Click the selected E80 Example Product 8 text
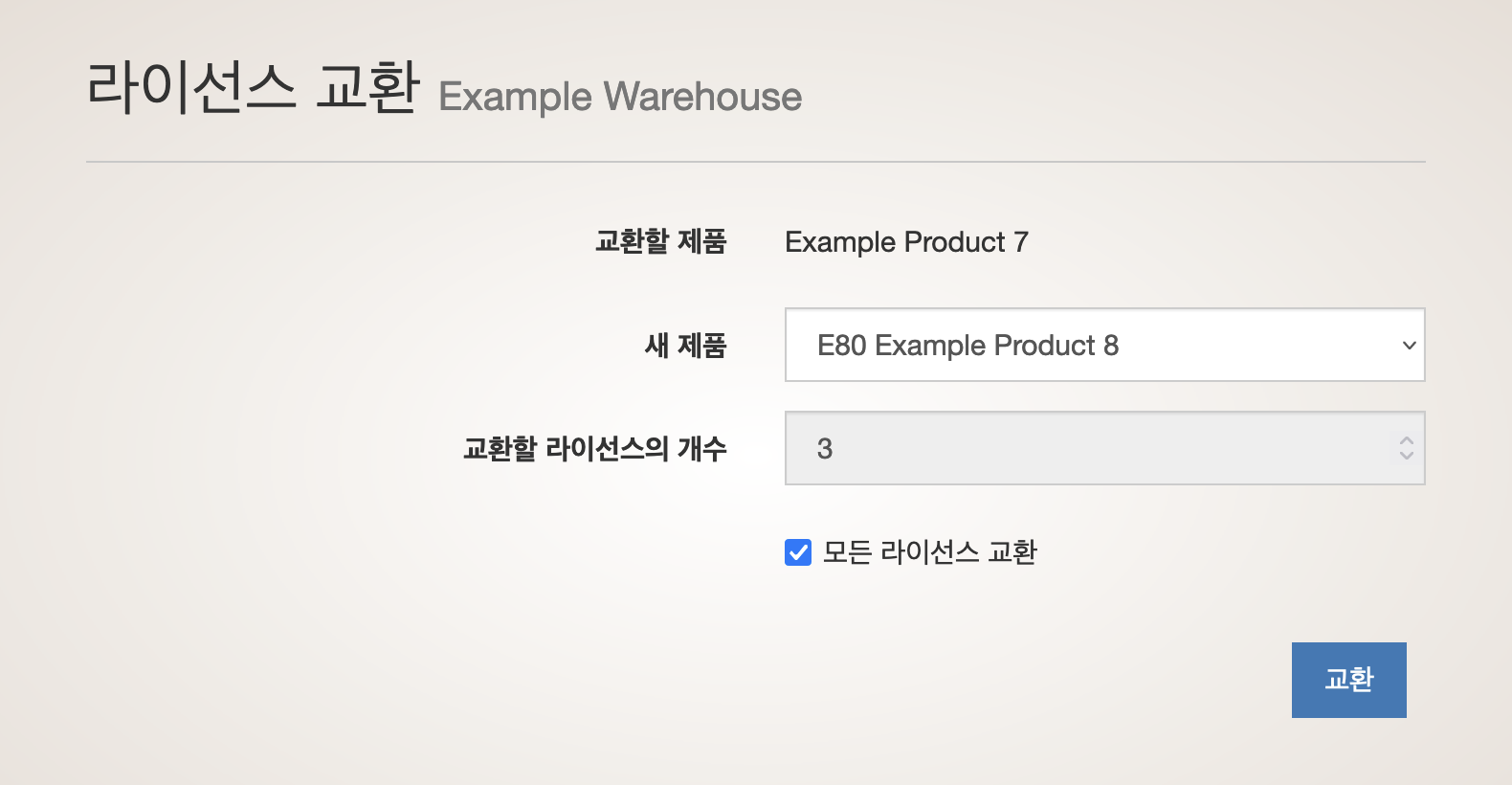This screenshot has width=1512, height=785. [x=967, y=346]
